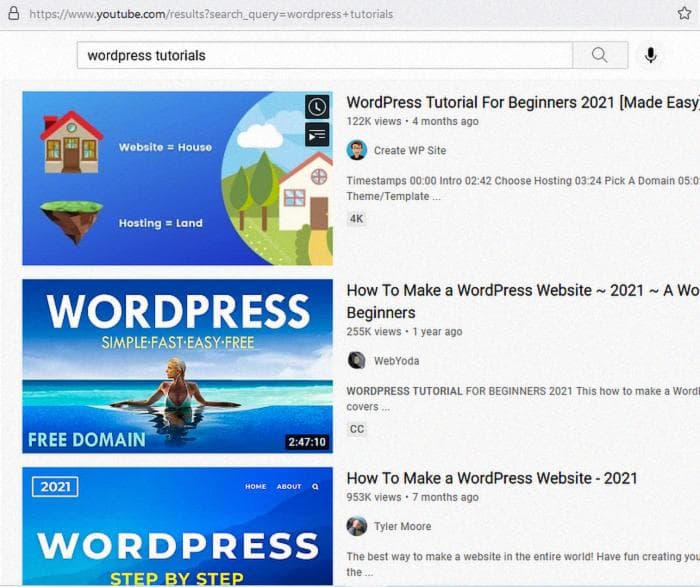Open Create WP Site channel avatar
This screenshot has width=700, height=587.
(357, 150)
